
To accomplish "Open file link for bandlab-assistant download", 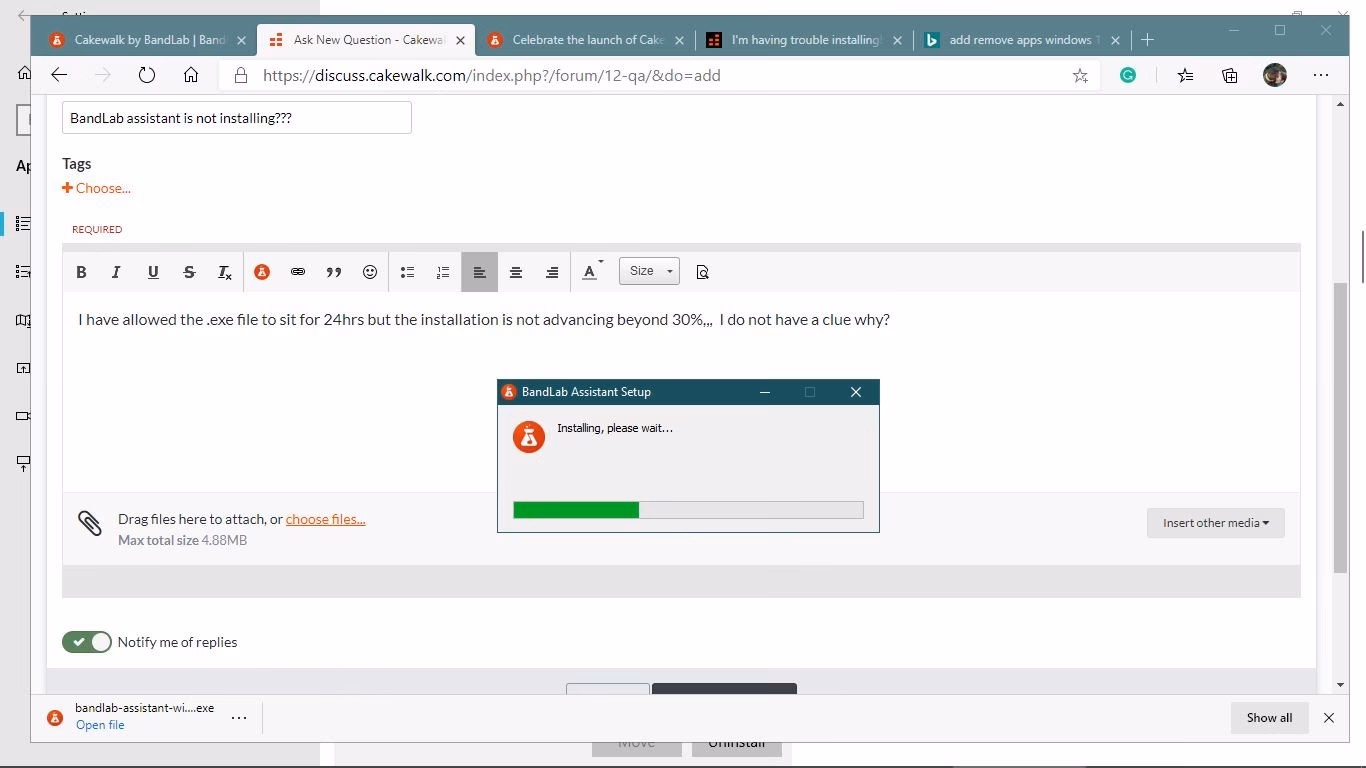I will click(x=100, y=725).
